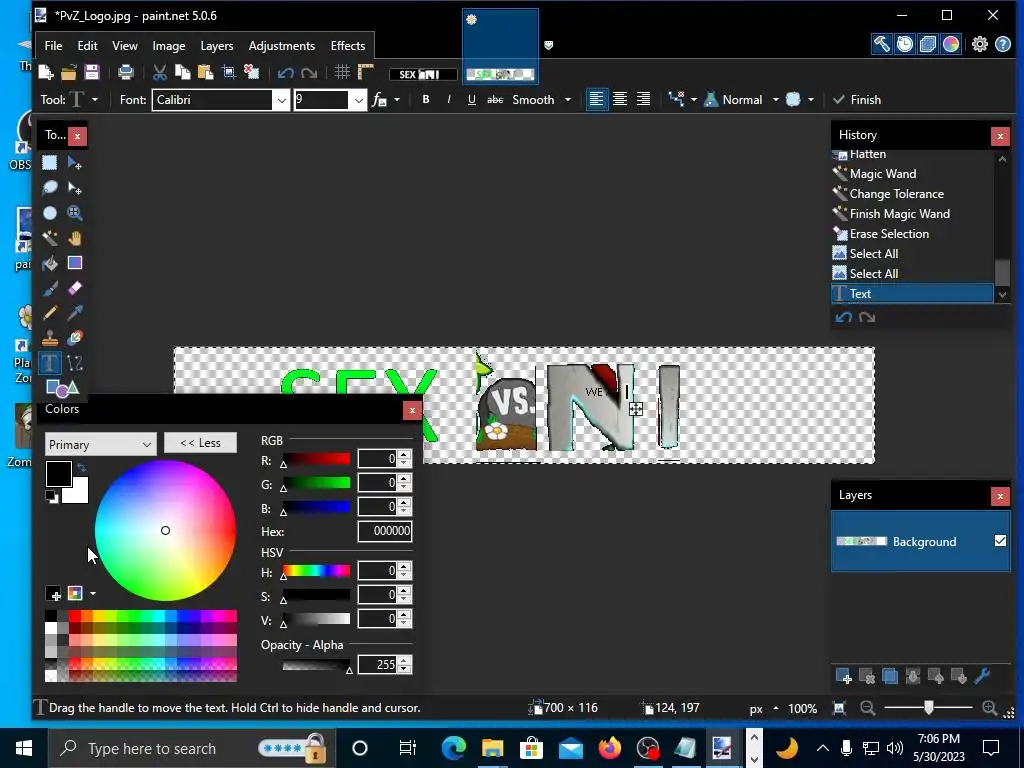Viewport: 1024px width, 768px height.
Task: Open the View menu
Action: 125,46
